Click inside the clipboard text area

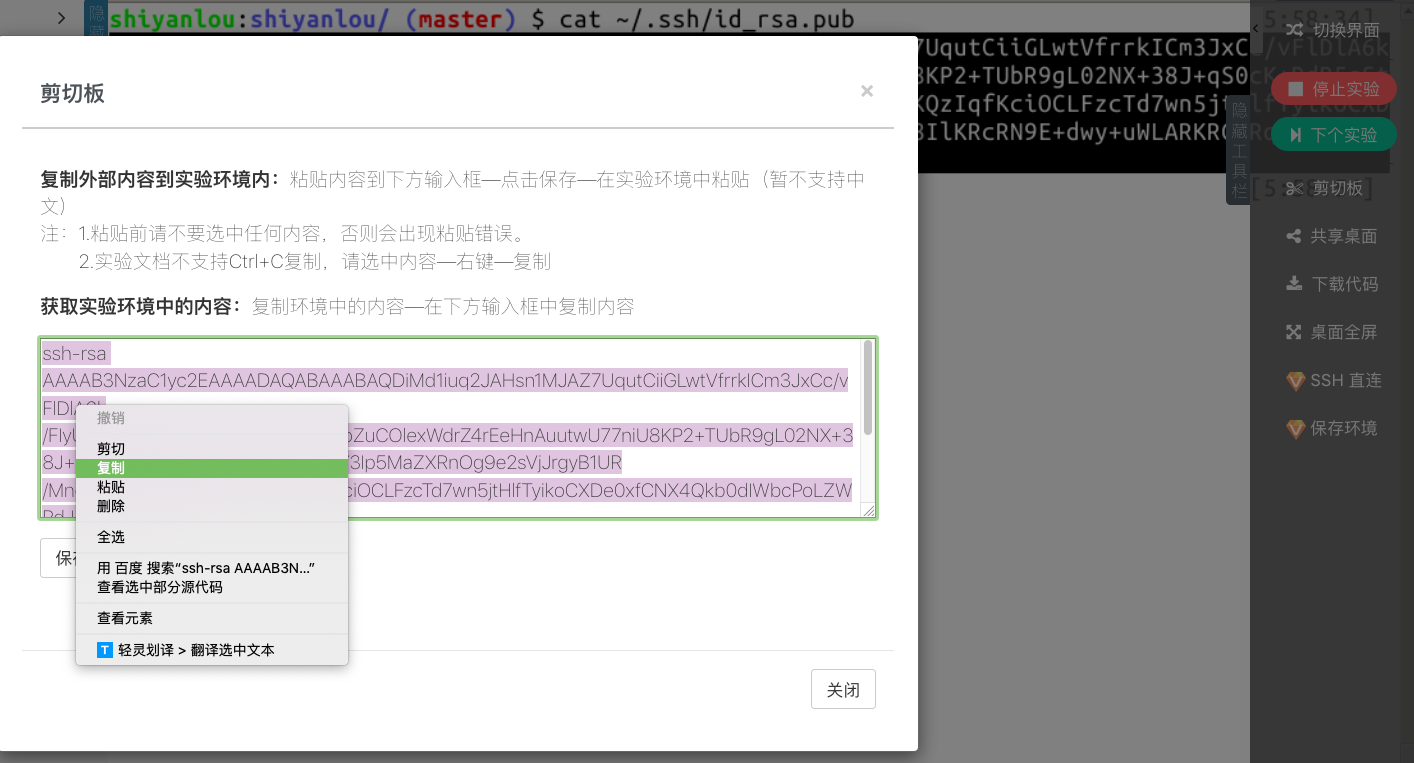pos(458,428)
